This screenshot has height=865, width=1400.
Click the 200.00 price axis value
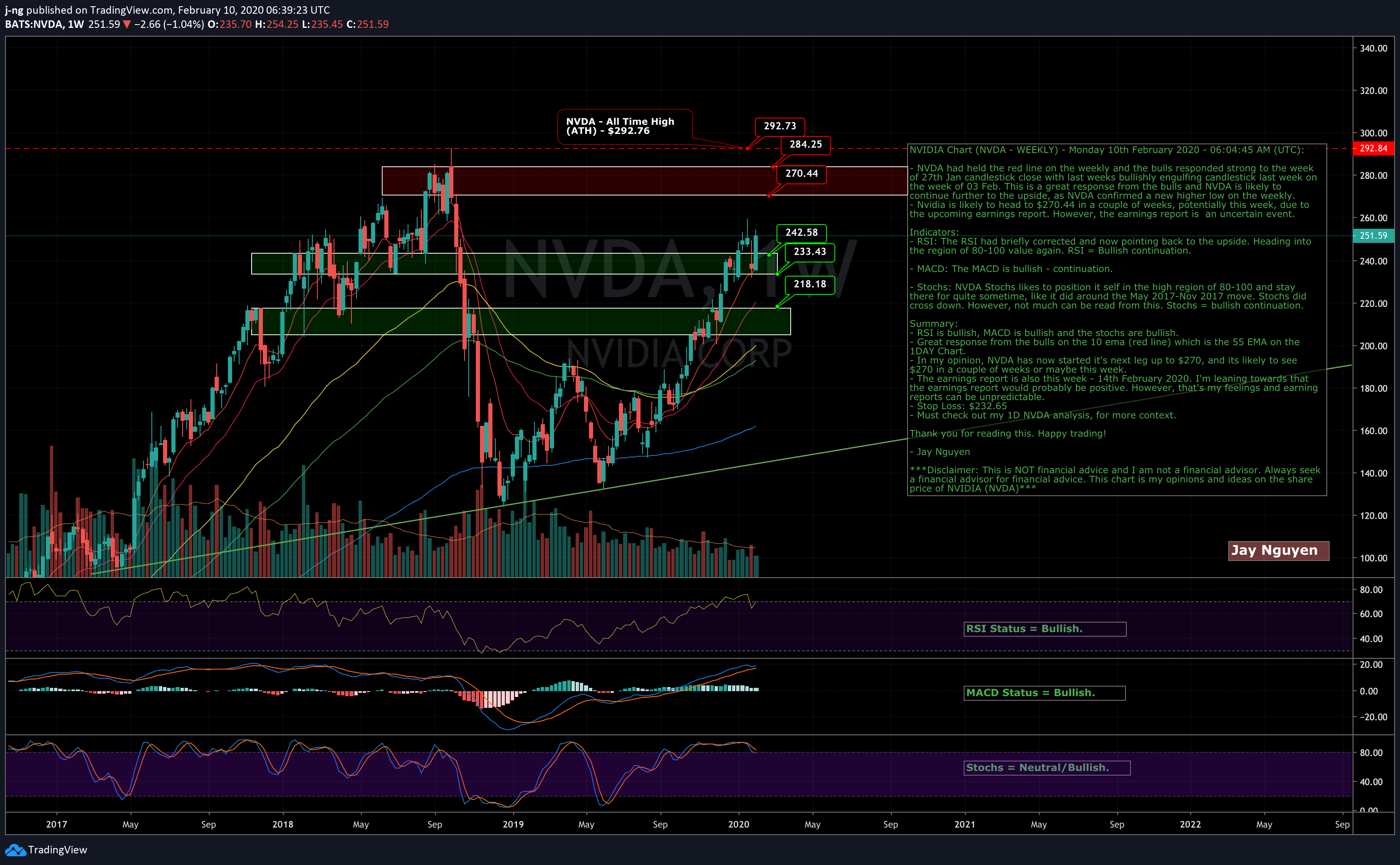click(1373, 346)
